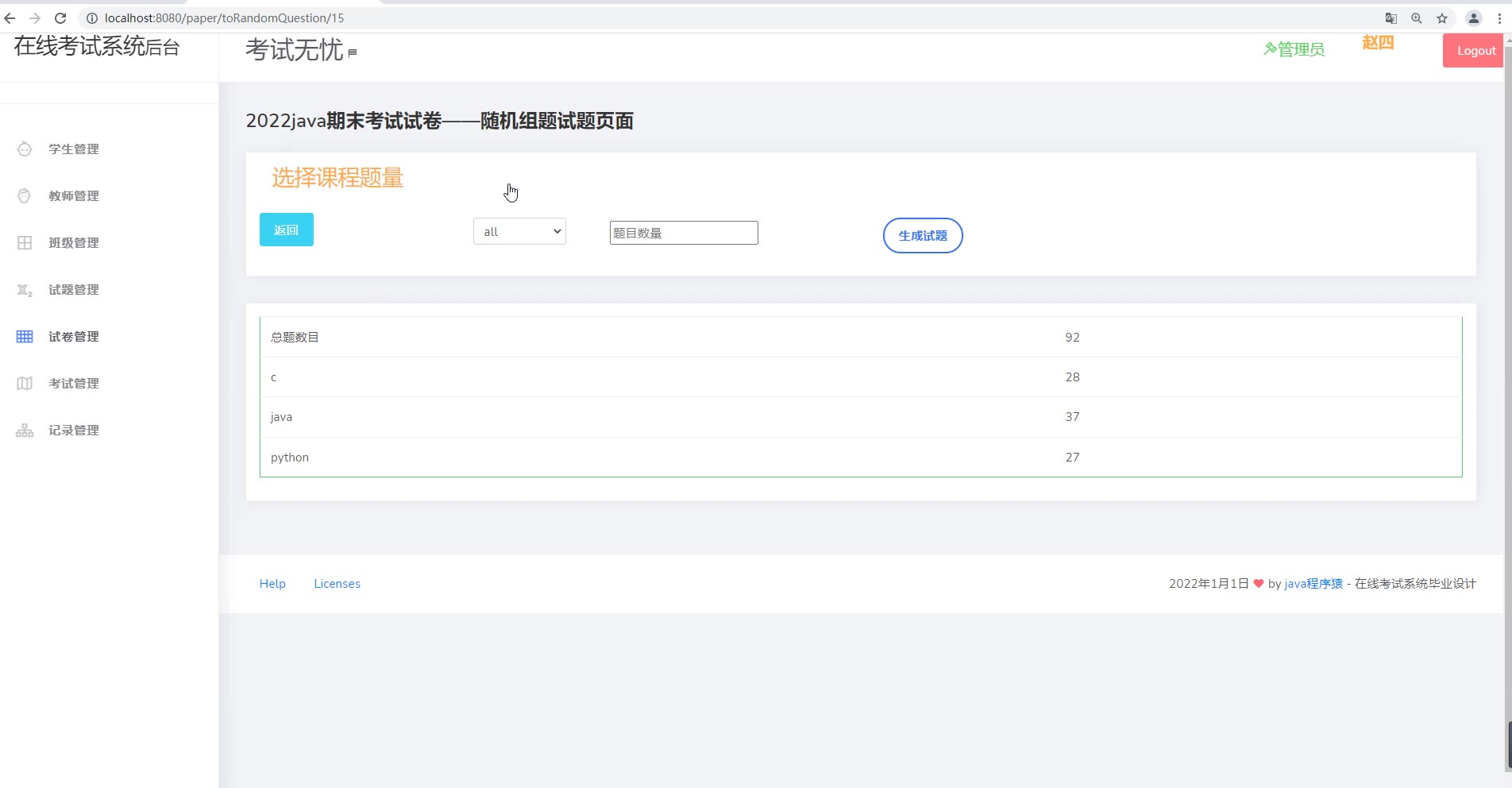Click the 学生管理 sidebar icon
Viewport: 1512px width, 788px height.
coord(25,149)
